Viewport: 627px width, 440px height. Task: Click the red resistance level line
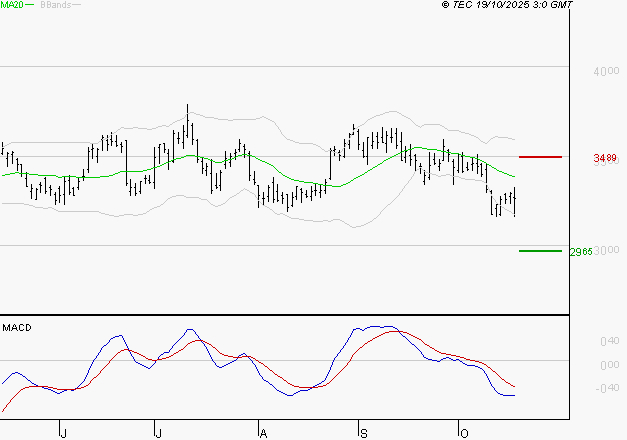(540, 157)
